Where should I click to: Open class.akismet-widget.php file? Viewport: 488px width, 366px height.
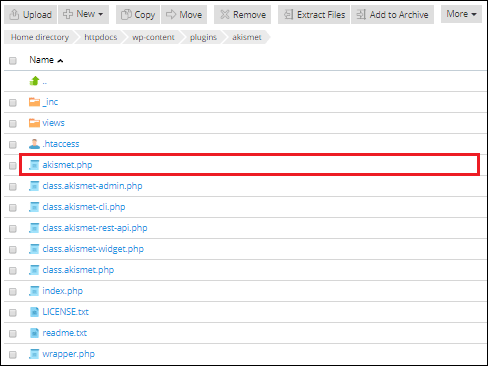click(x=93, y=249)
